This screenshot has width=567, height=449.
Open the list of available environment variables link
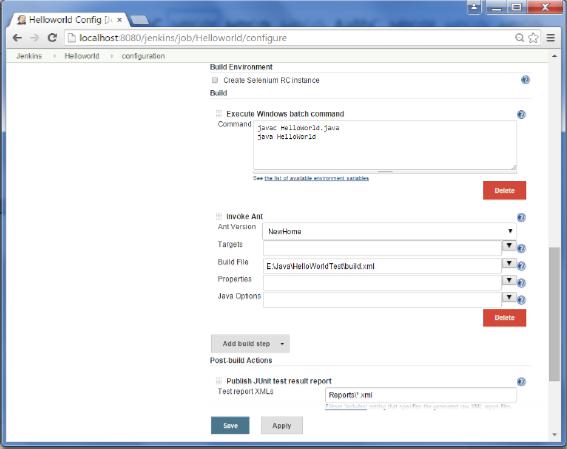point(317,178)
